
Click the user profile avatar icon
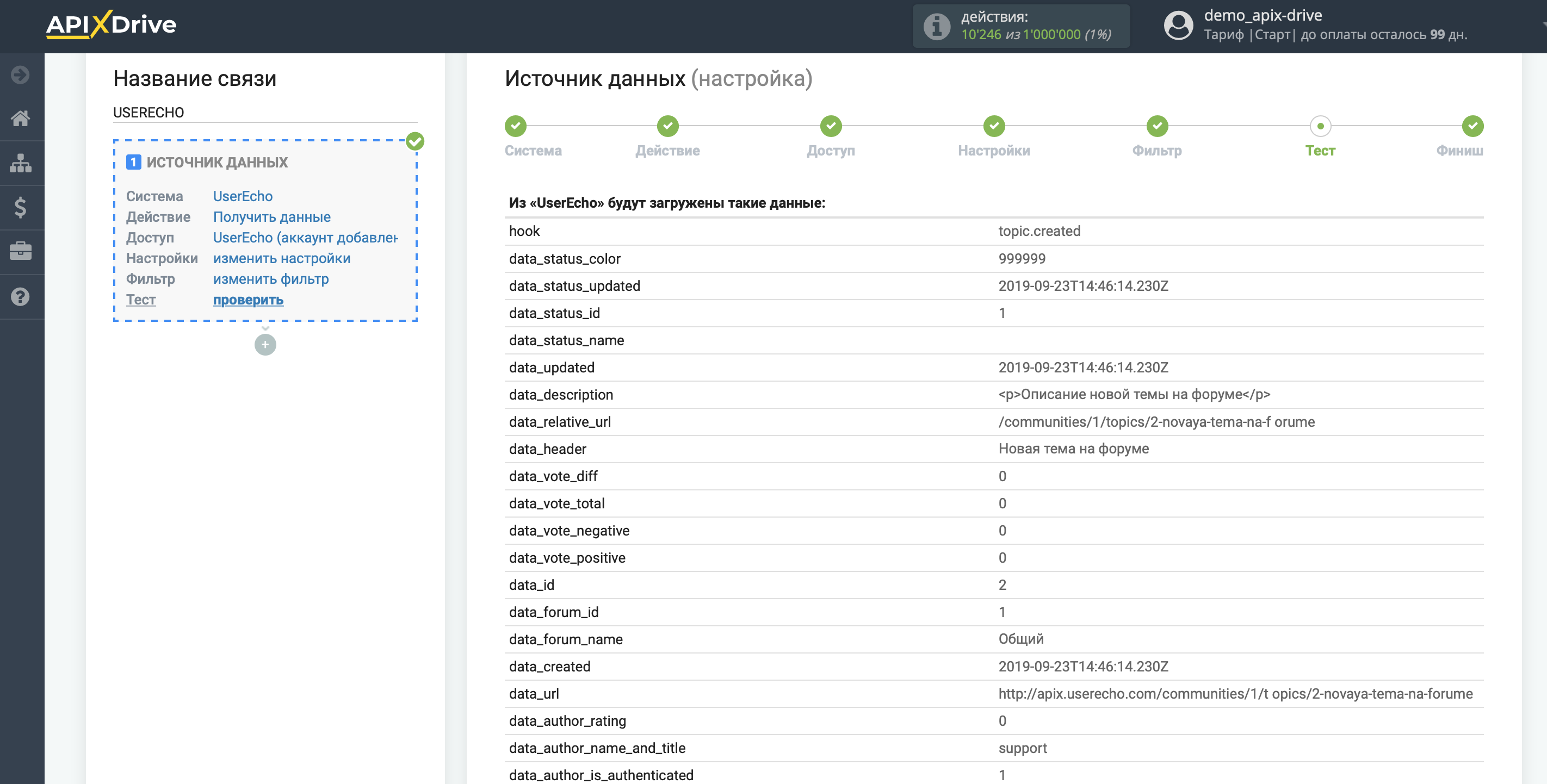(1178, 25)
